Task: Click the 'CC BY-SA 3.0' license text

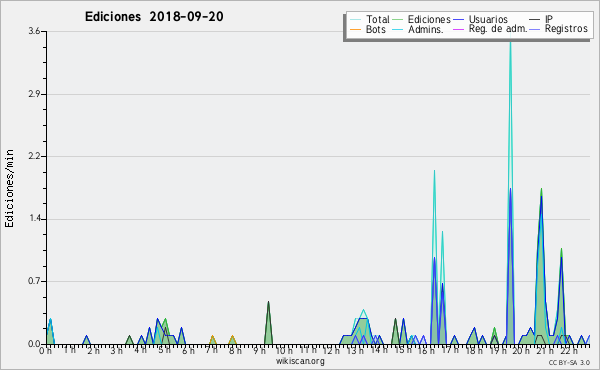Action: pyautogui.click(x=569, y=362)
